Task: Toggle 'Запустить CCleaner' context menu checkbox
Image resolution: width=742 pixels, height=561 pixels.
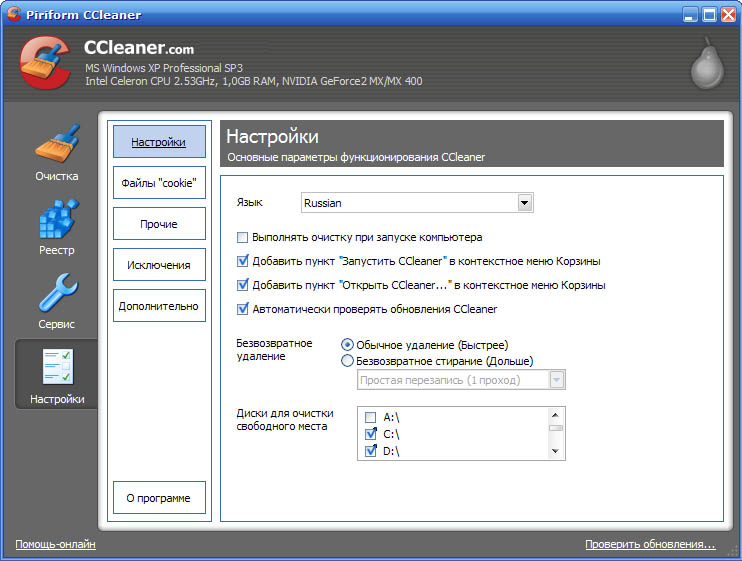Action: coord(242,262)
